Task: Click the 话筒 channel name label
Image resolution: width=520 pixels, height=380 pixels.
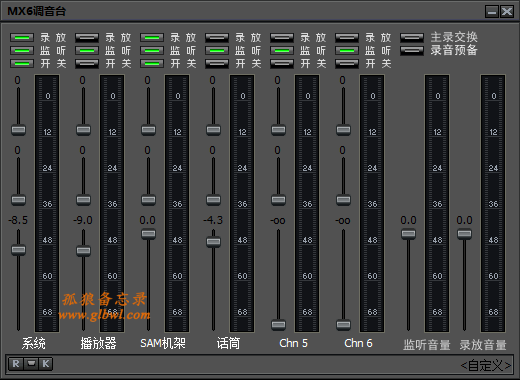Action: (228, 343)
